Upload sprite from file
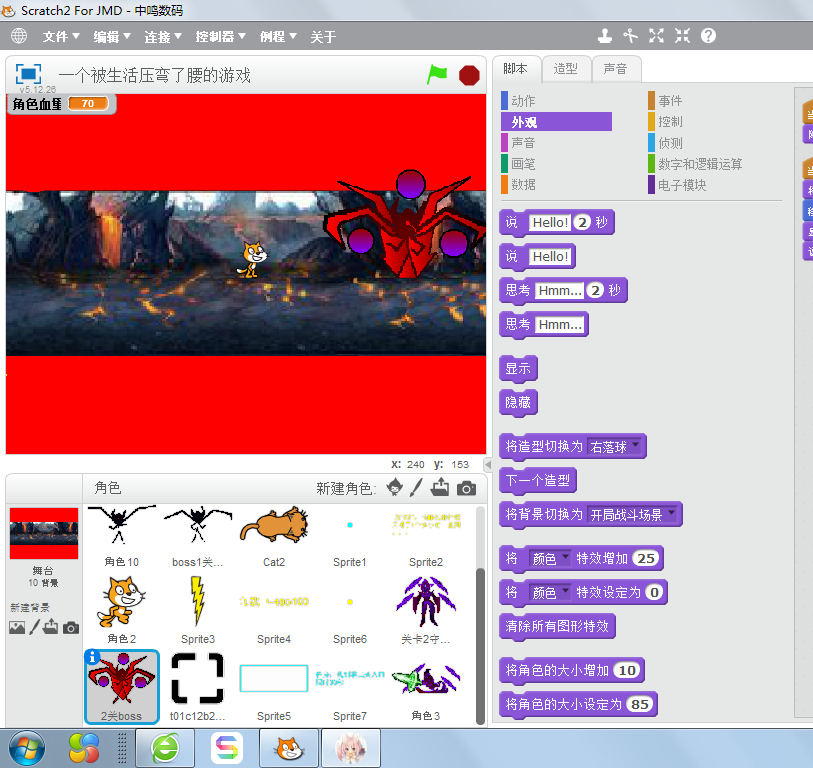 pos(440,487)
